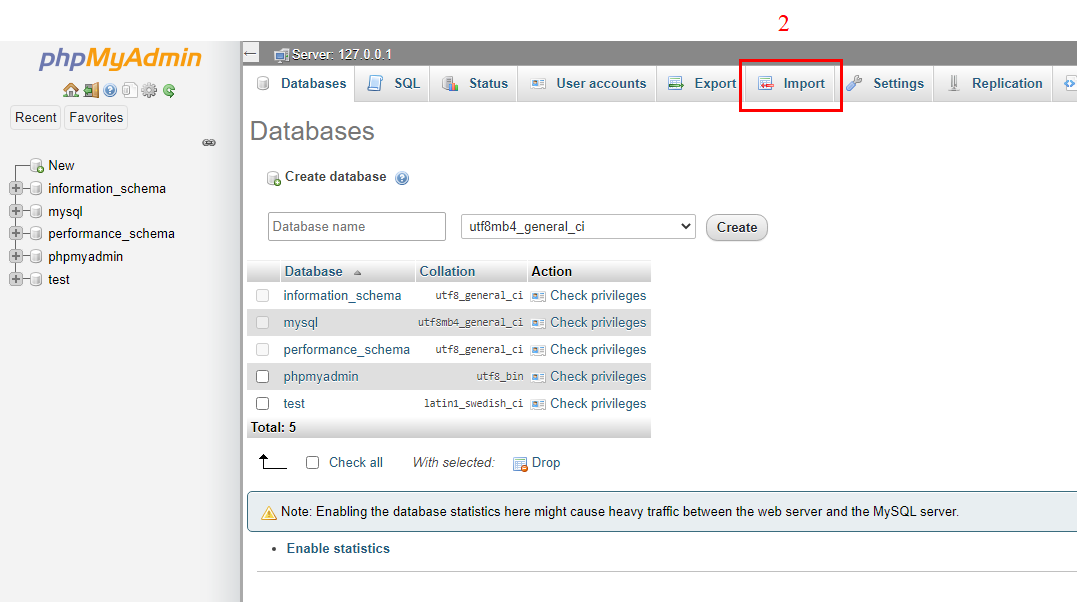Click the Server 127.0.0.1 breadcrumb icon

(280, 55)
